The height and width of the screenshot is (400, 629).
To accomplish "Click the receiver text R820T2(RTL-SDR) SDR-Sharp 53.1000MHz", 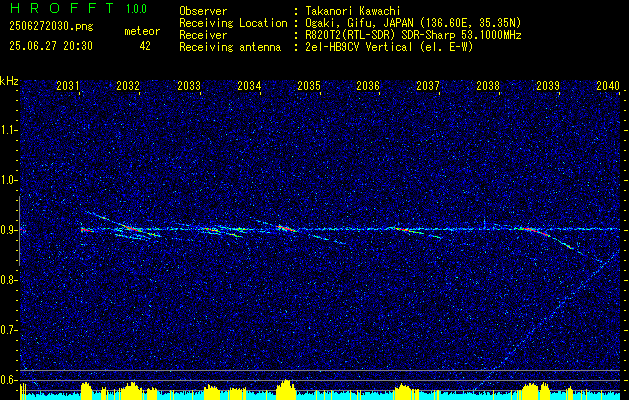I will 413,35.
